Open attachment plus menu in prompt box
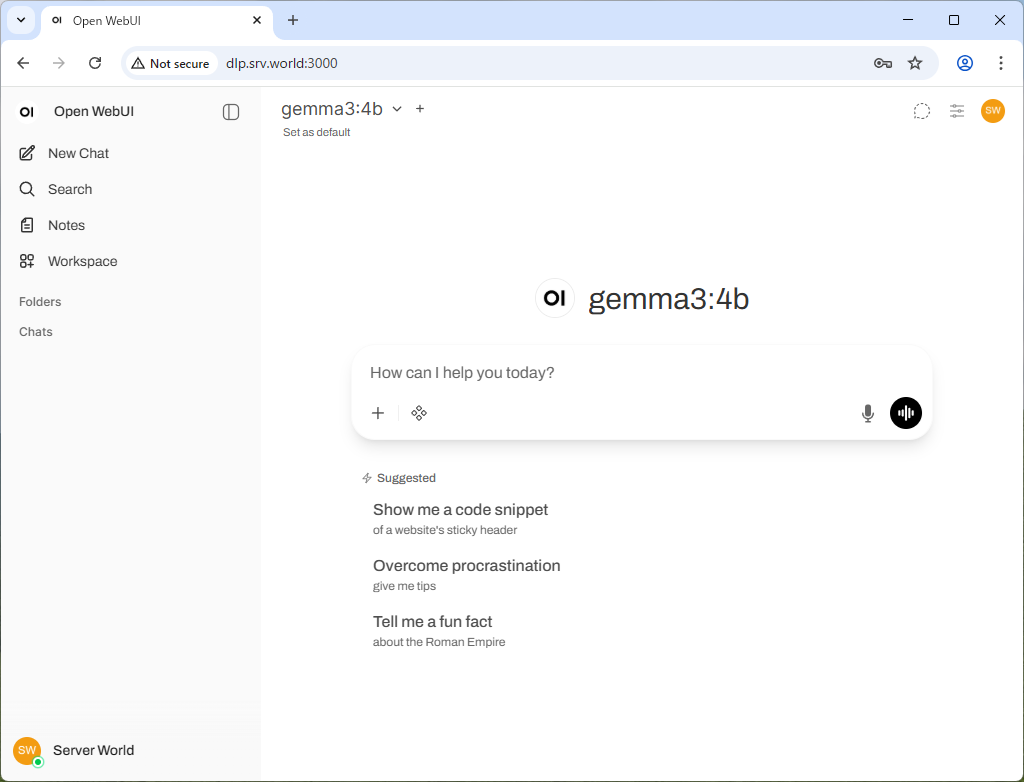Viewport: 1024px width, 782px height. click(378, 413)
